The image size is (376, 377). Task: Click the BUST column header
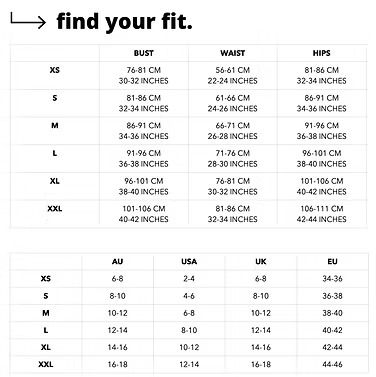(x=144, y=53)
